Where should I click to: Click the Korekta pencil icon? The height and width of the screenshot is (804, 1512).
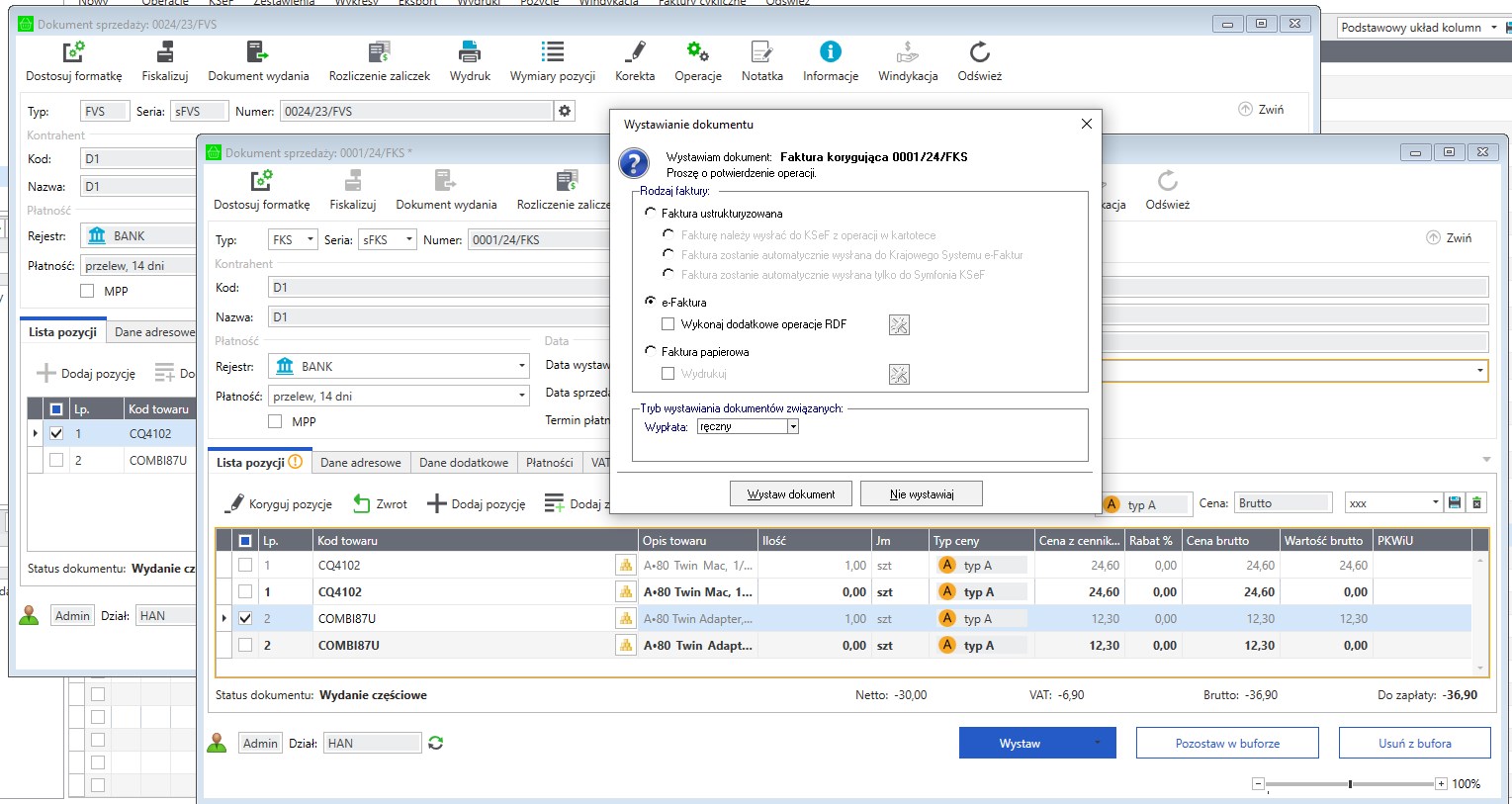point(635,52)
